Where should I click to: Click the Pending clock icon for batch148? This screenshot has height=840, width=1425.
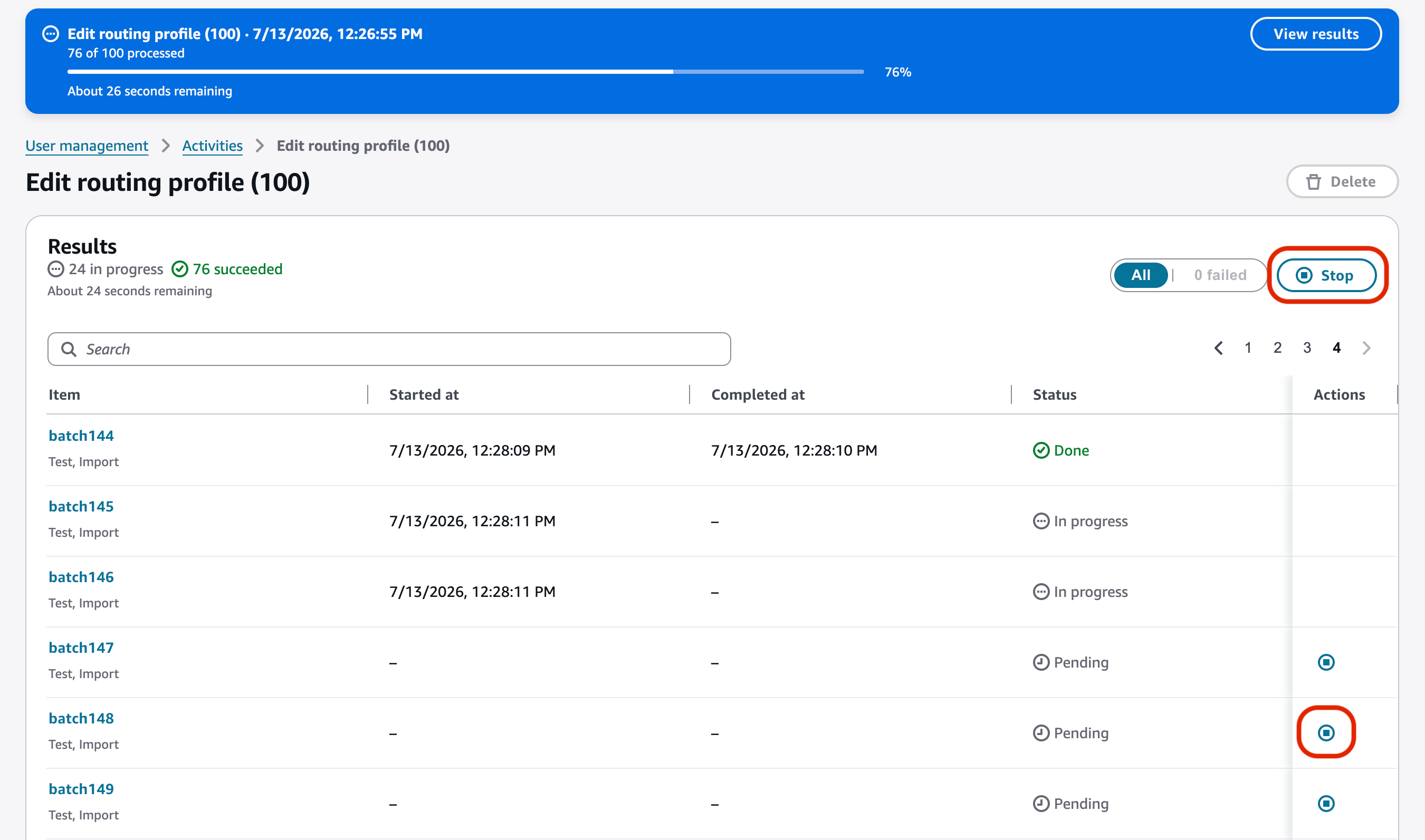(1041, 733)
